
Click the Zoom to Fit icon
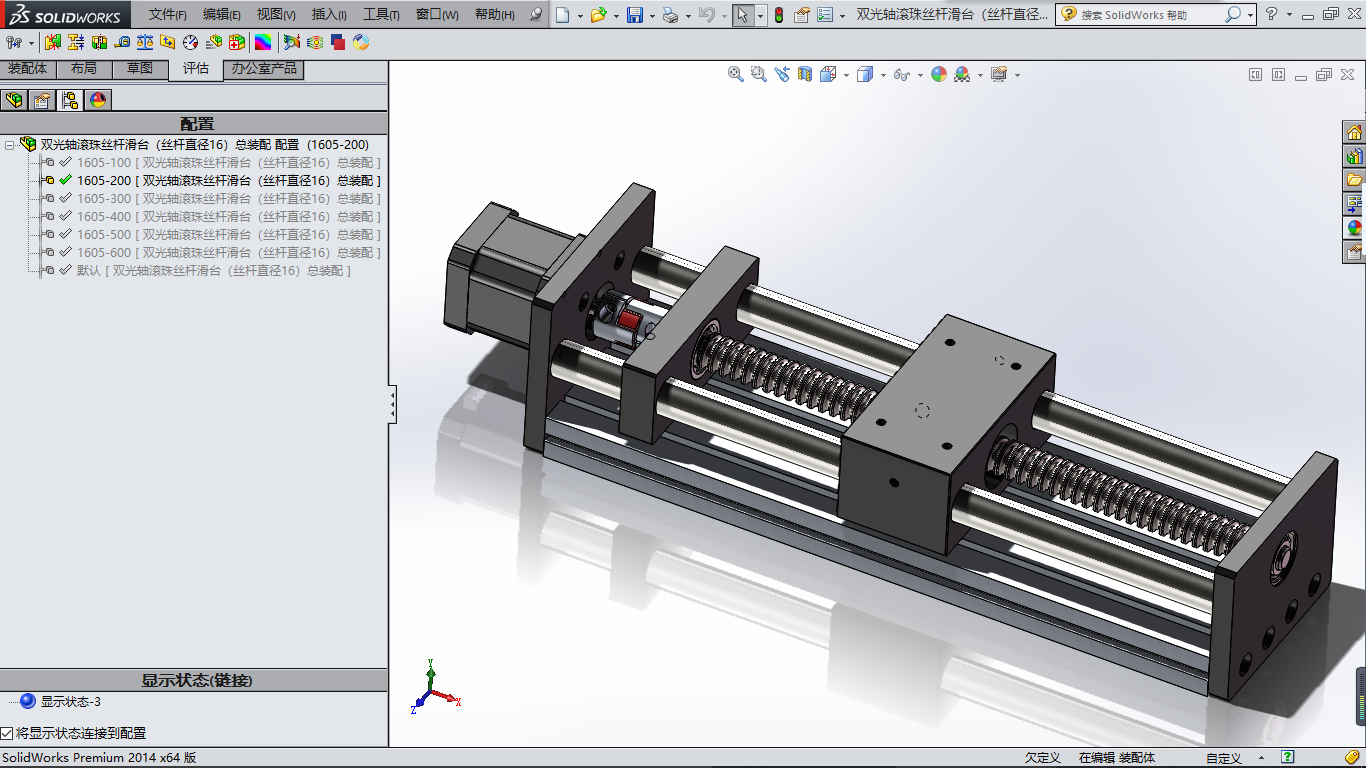tap(736, 74)
